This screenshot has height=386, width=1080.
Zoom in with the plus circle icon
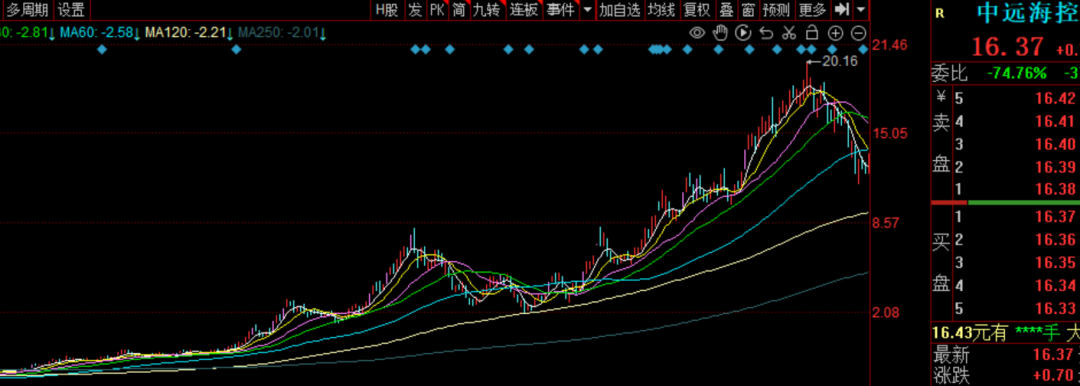835,32
